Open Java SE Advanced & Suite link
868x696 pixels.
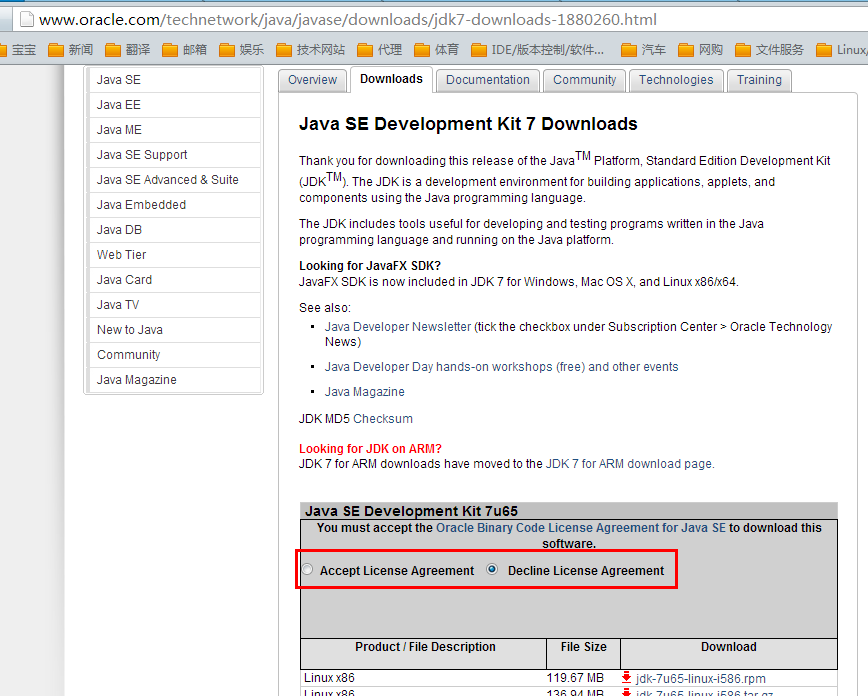coord(174,180)
